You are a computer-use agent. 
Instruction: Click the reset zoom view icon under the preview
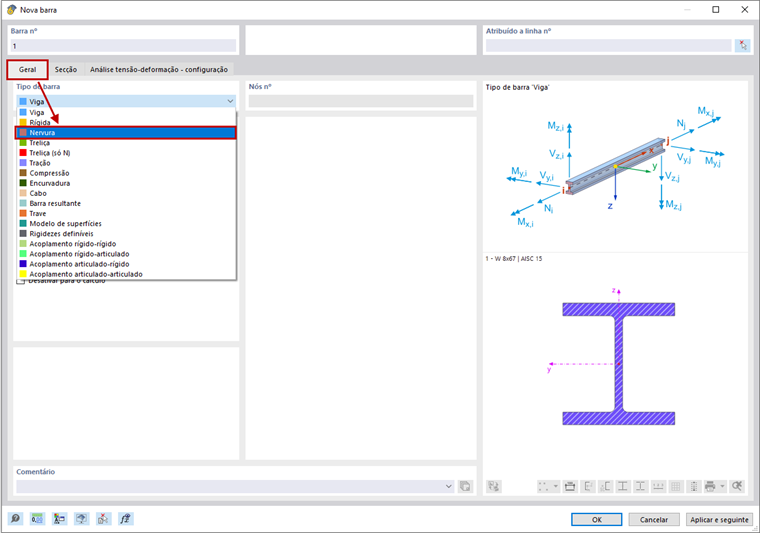pos(737,486)
